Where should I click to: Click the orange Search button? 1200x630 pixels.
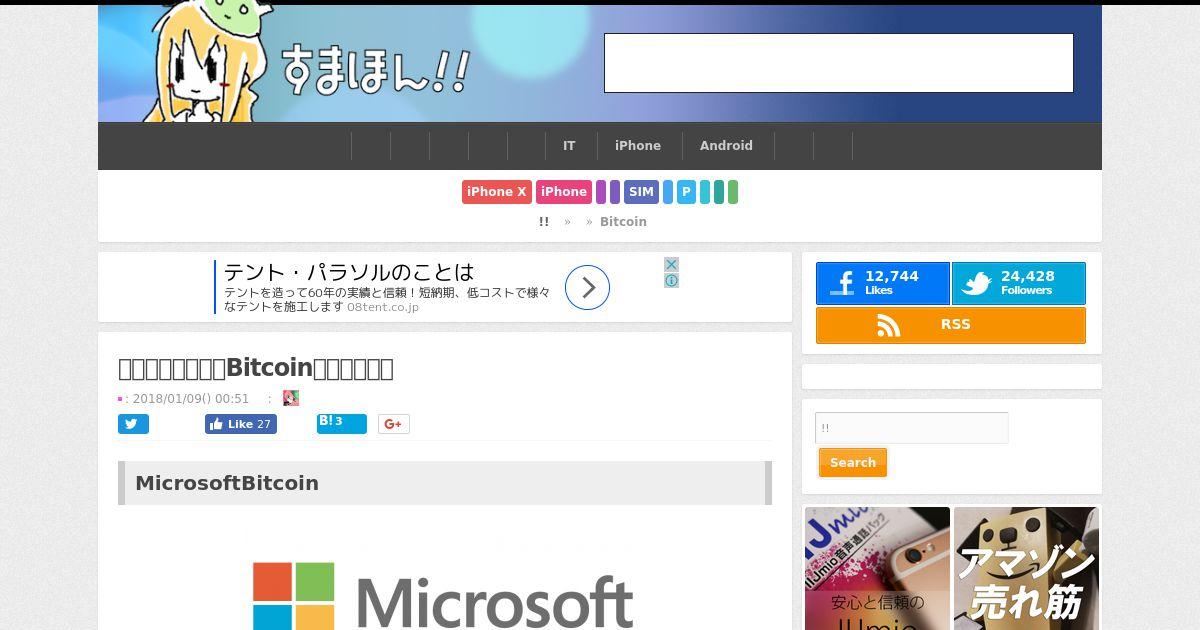pyautogui.click(x=853, y=463)
